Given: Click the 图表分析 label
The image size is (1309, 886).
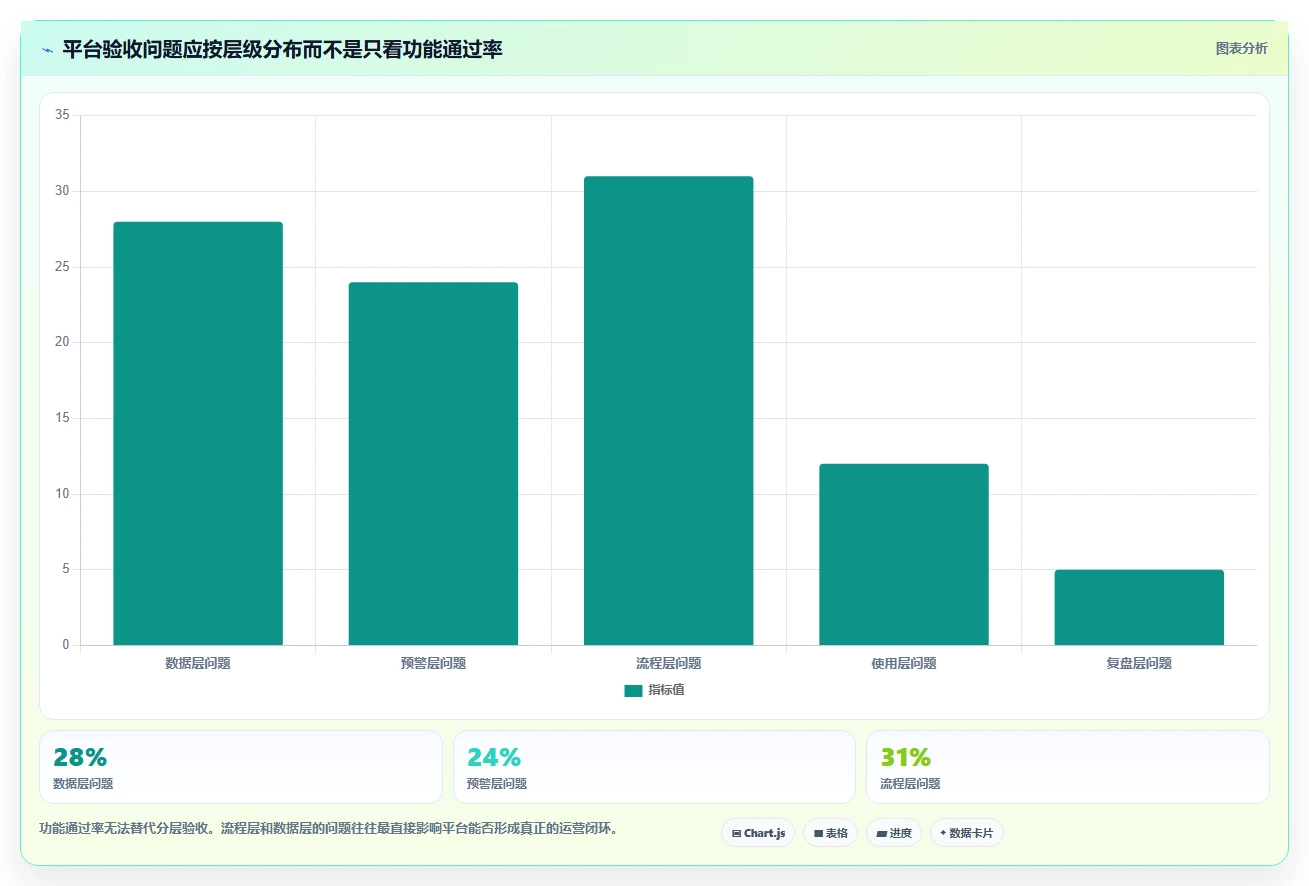Looking at the screenshot, I should click(1241, 48).
